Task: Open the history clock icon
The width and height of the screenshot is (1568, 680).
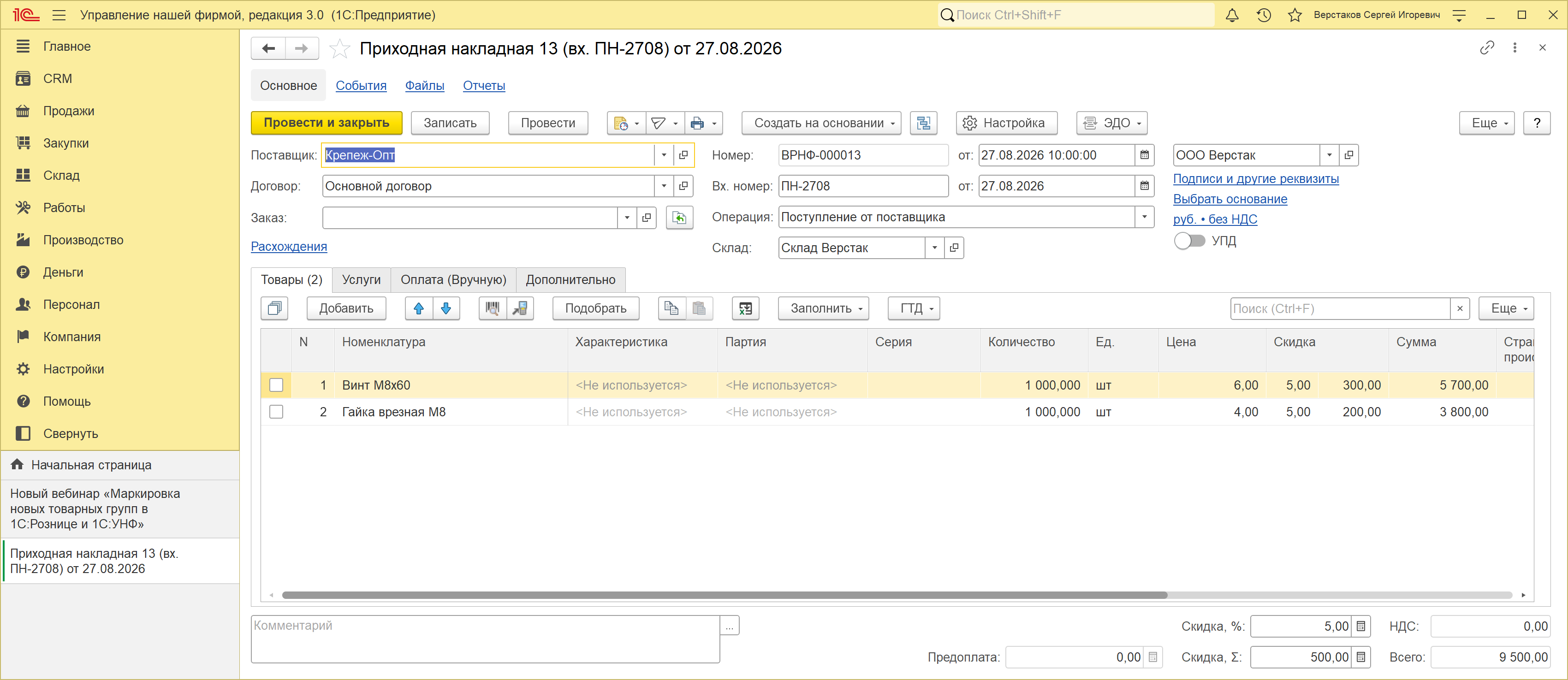Action: (x=1264, y=15)
